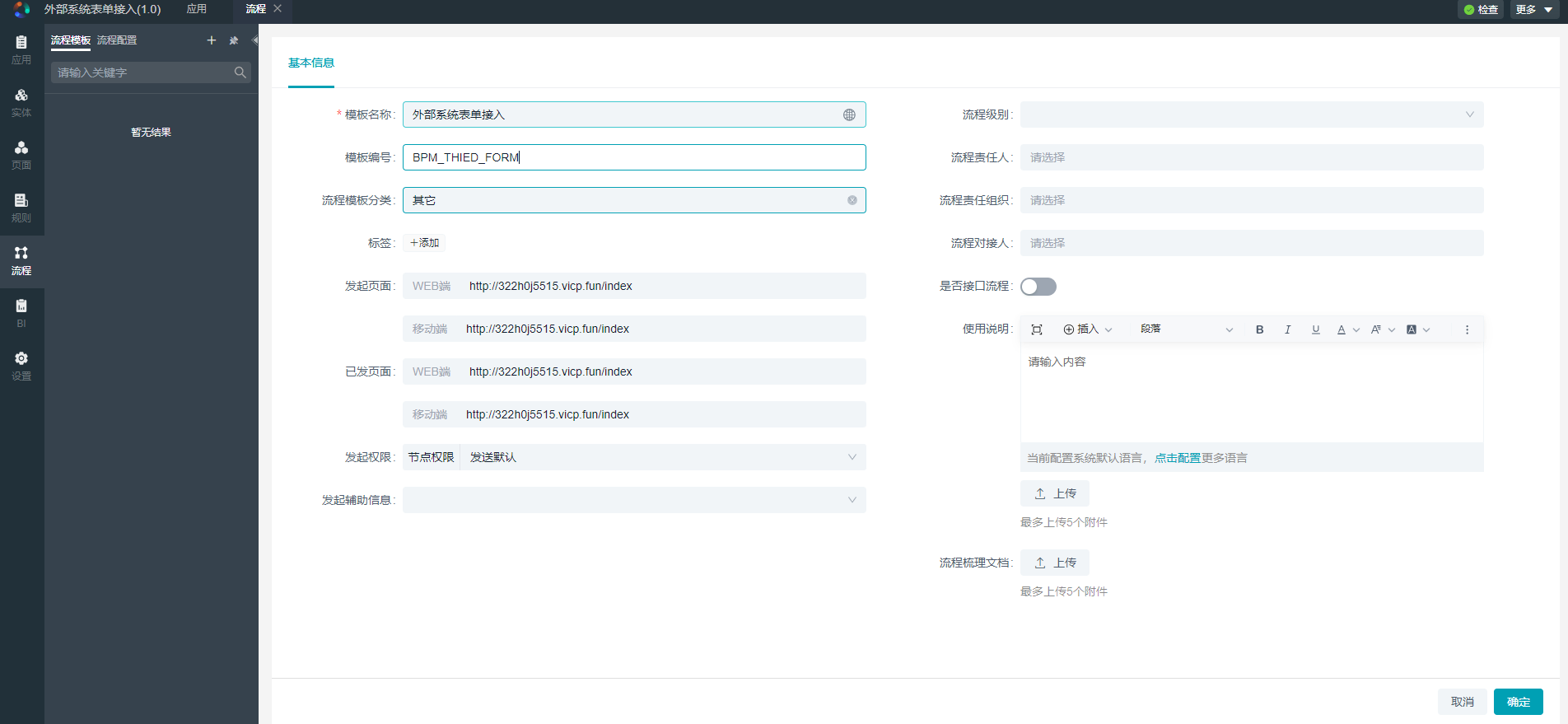Switch to the 应用 top tab
The height and width of the screenshot is (724, 1568).
pos(197,9)
